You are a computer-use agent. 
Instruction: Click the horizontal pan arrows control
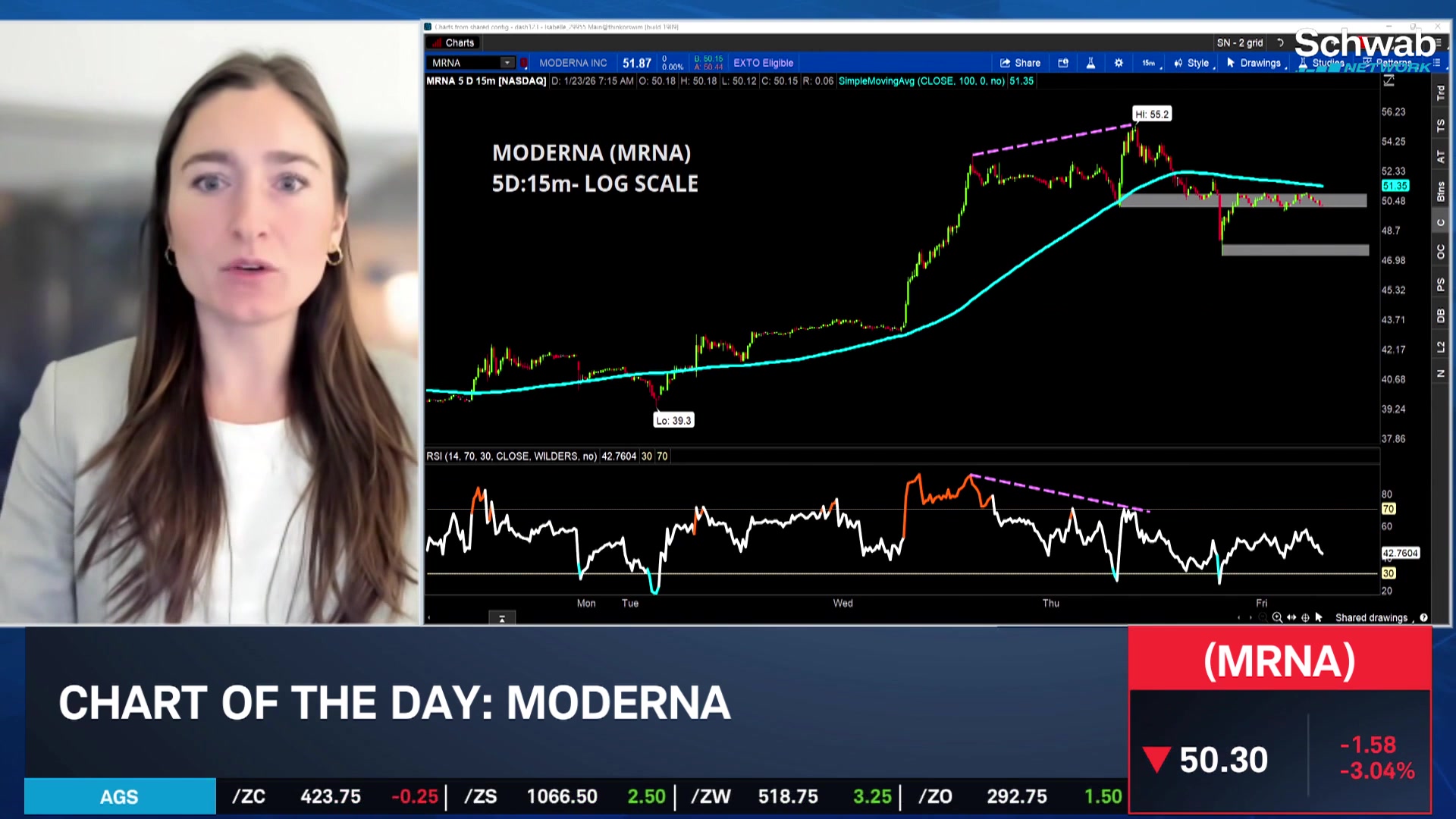(x=1291, y=617)
